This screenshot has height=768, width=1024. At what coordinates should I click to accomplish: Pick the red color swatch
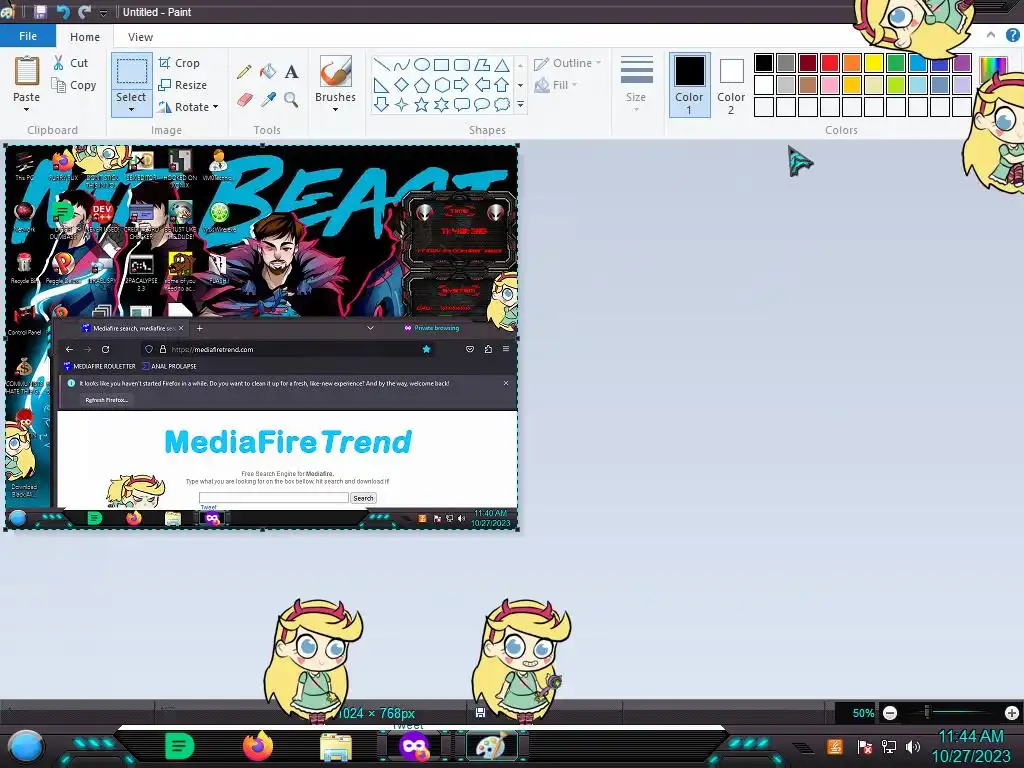pos(830,63)
